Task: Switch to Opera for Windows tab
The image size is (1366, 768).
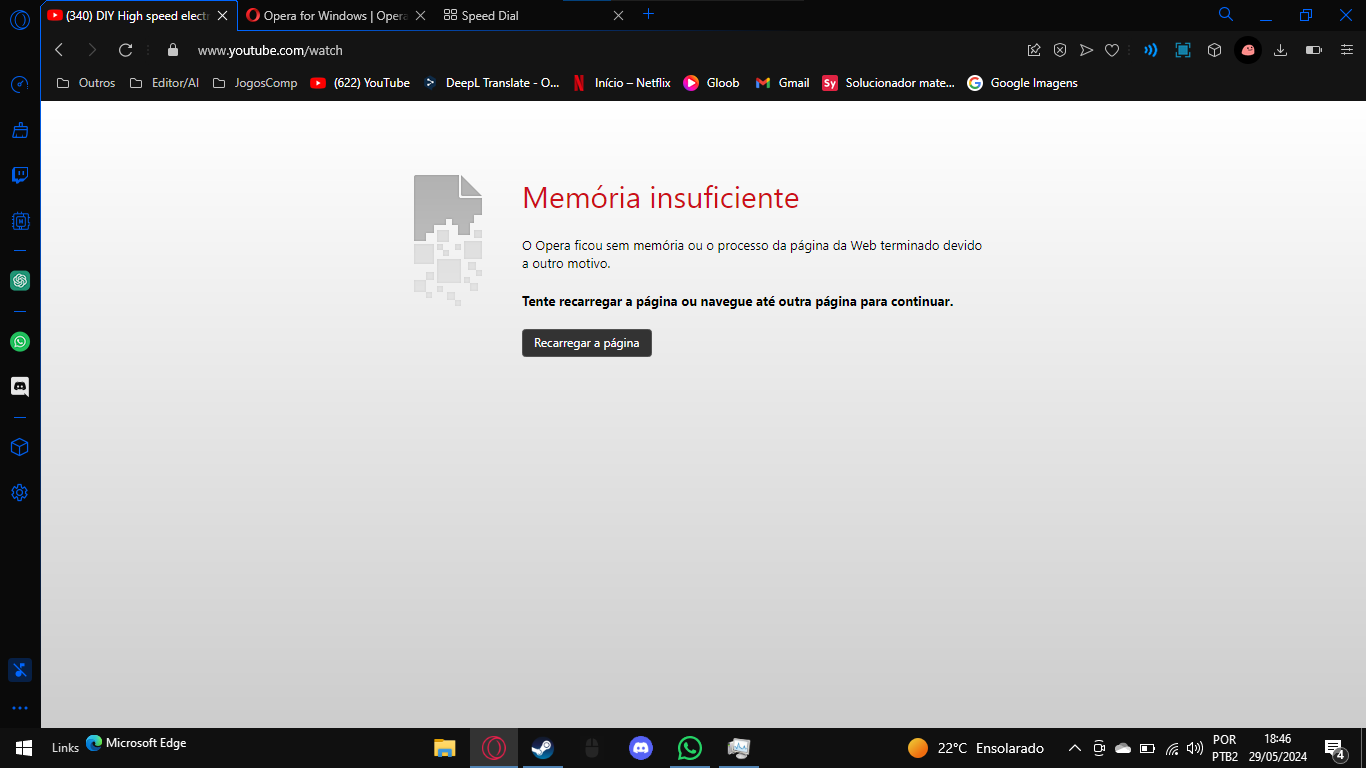Action: coord(335,16)
